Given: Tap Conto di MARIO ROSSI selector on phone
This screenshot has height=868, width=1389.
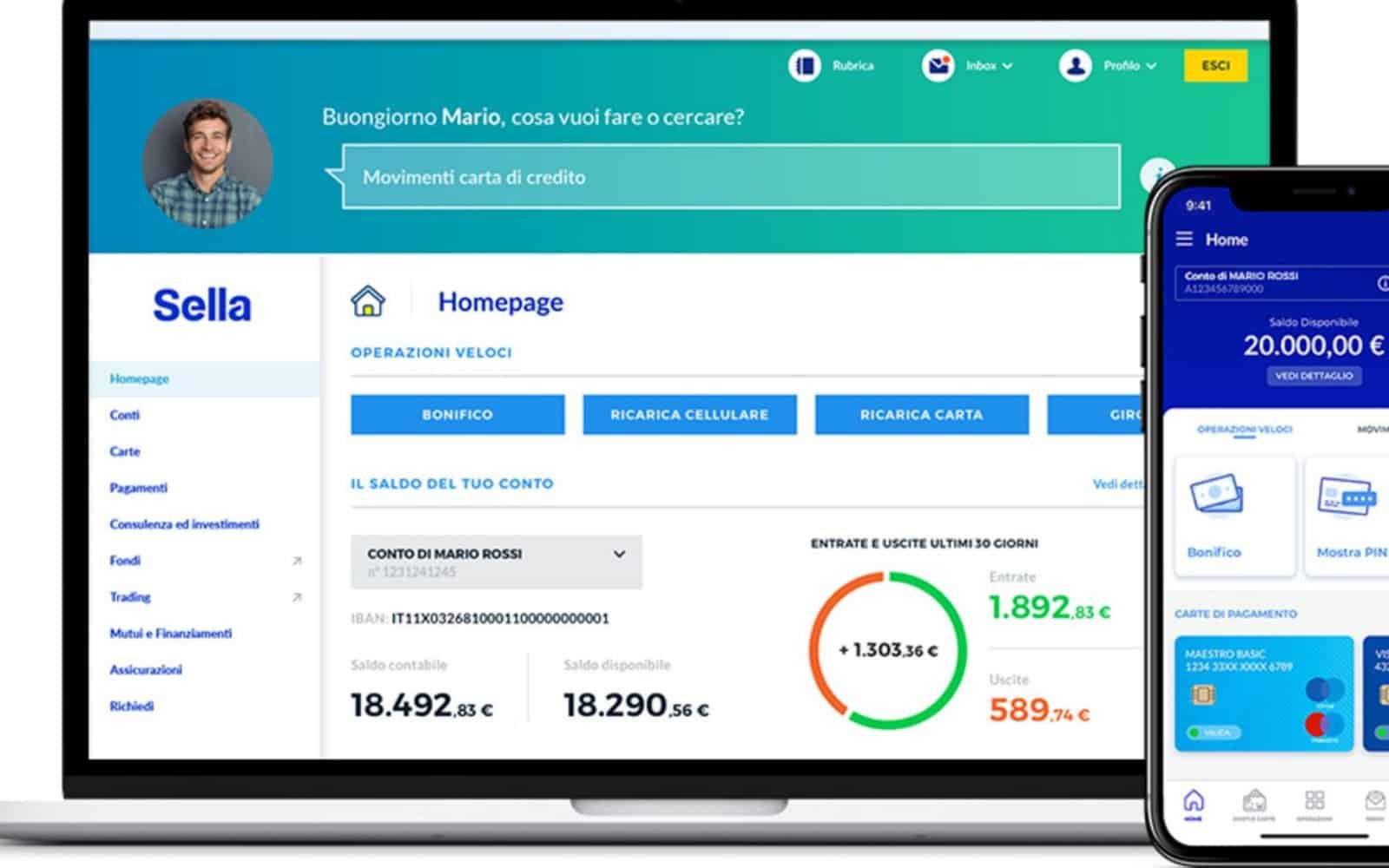Looking at the screenshot, I should point(1283,282).
